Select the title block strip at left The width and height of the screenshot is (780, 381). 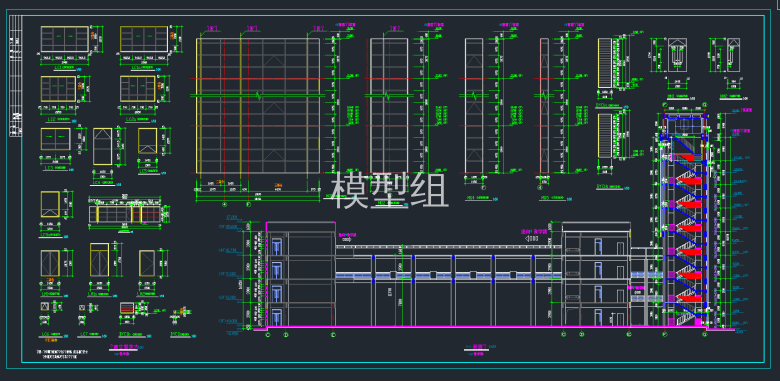15,76
